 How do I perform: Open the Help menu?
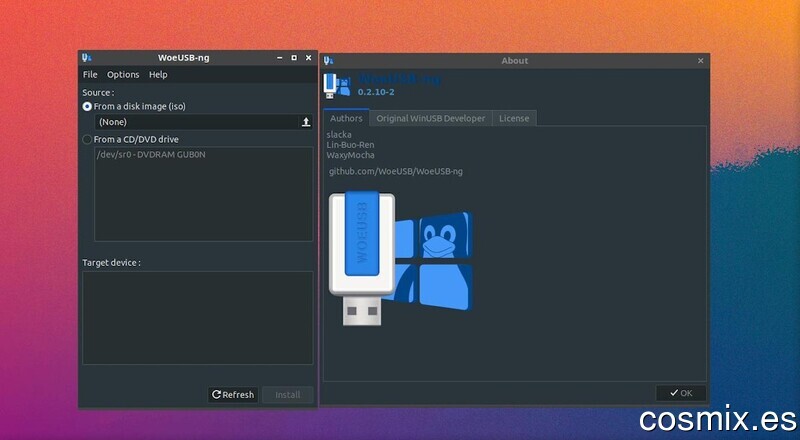click(x=158, y=75)
